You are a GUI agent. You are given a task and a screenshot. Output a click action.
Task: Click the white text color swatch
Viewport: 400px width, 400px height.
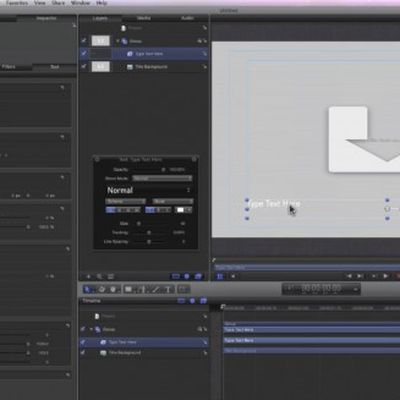click(180, 210)
